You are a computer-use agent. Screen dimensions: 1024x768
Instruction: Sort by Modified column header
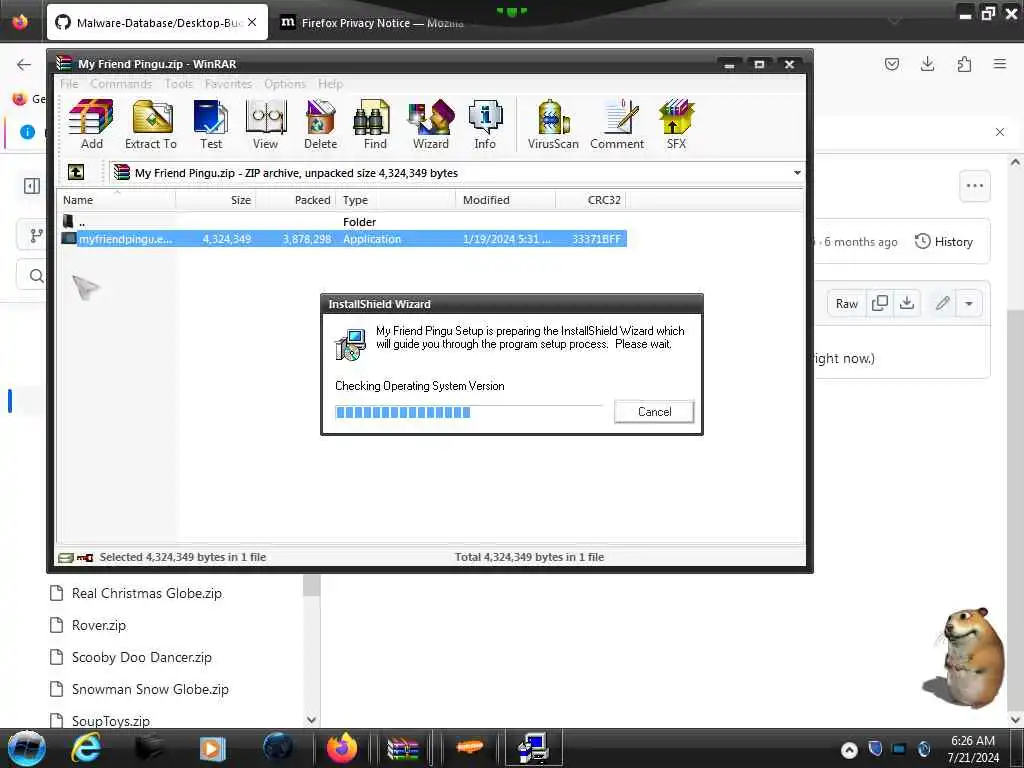505,200
